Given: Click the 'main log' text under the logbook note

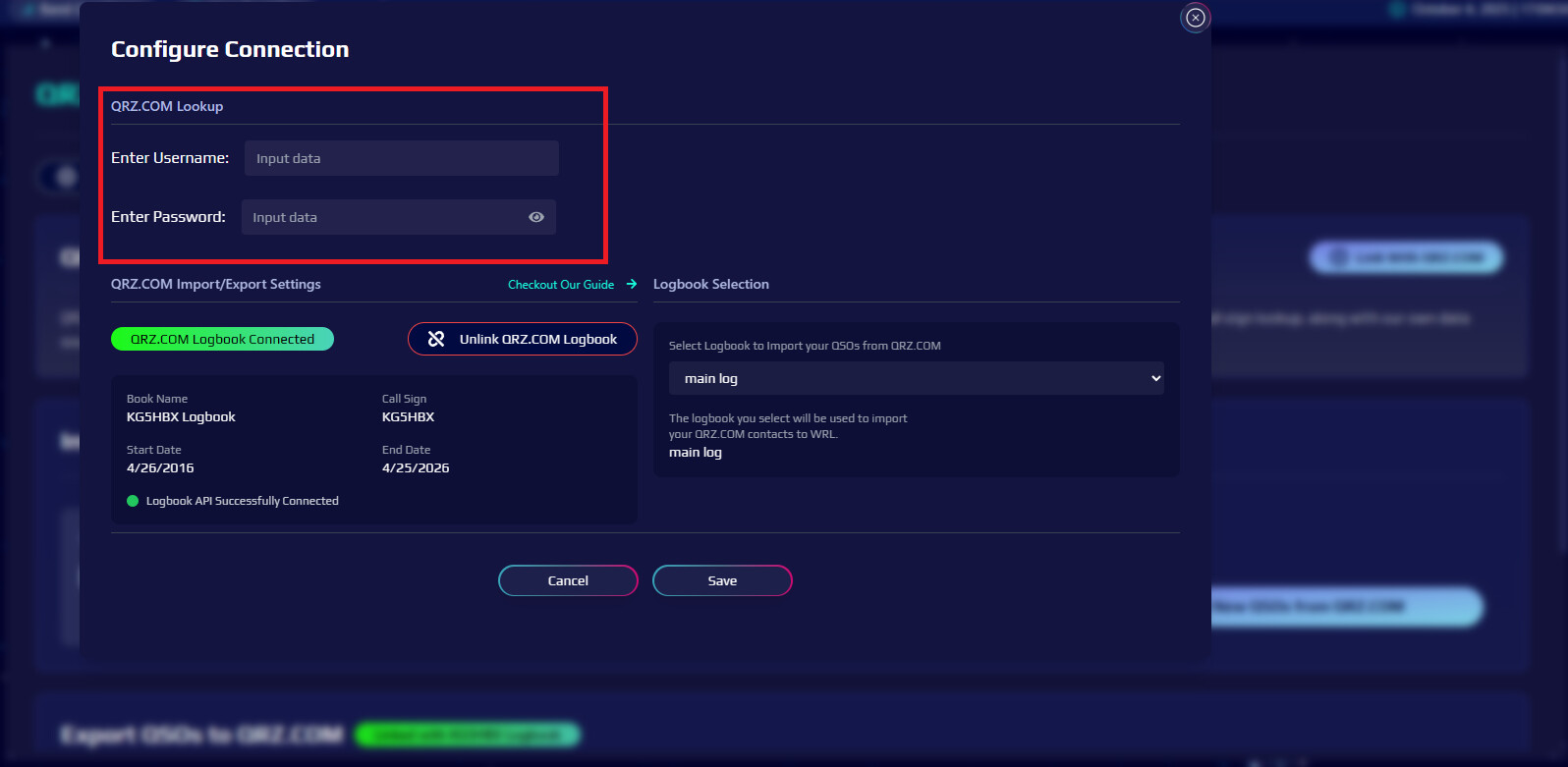Looking at the screenshot, I should pyautogui.click(x=696, y=453).
